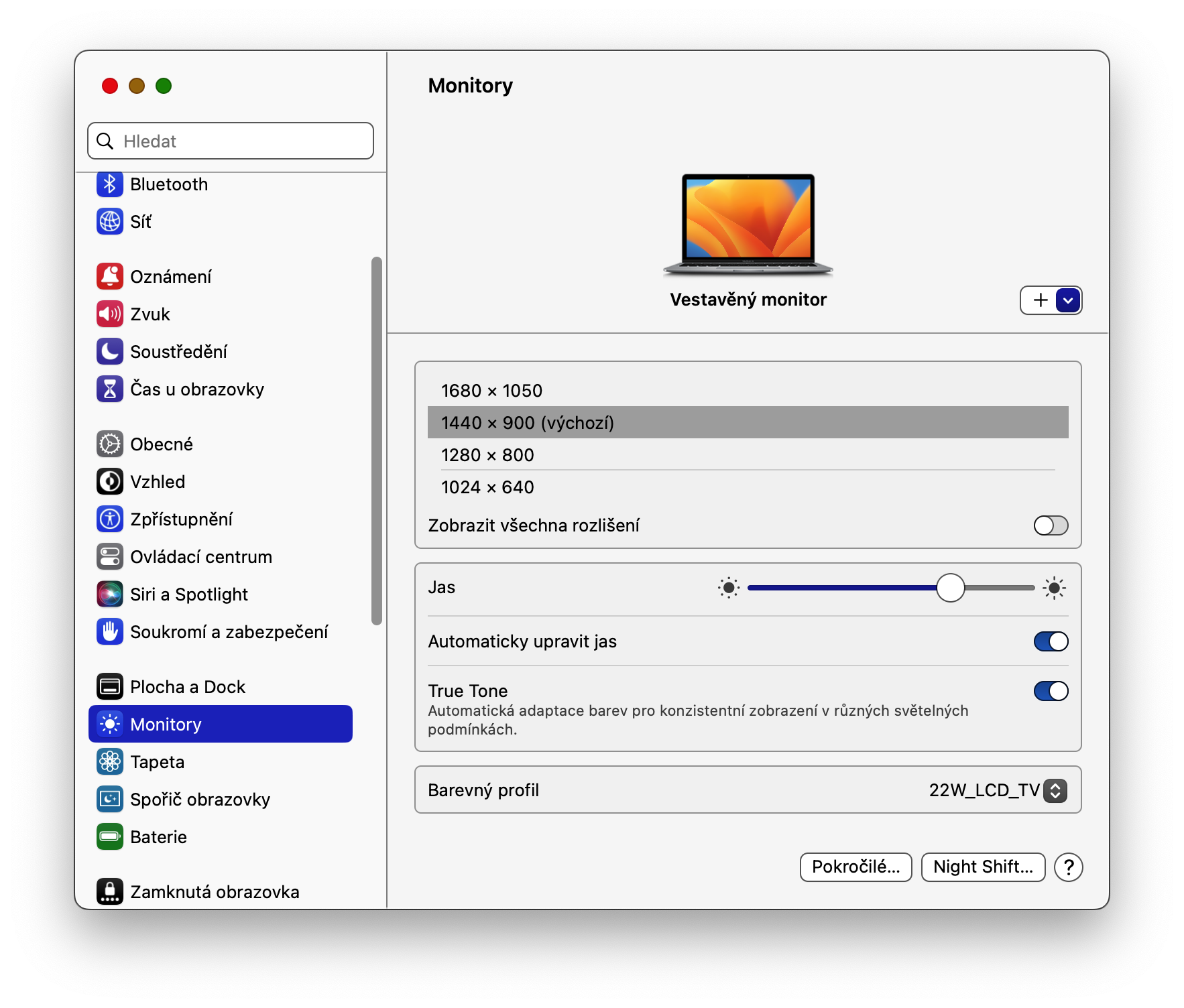Turn off the True Tone switch
Viewport: 1184px width, 1008px height.
pyautogui.click(x=1050, y=691)
